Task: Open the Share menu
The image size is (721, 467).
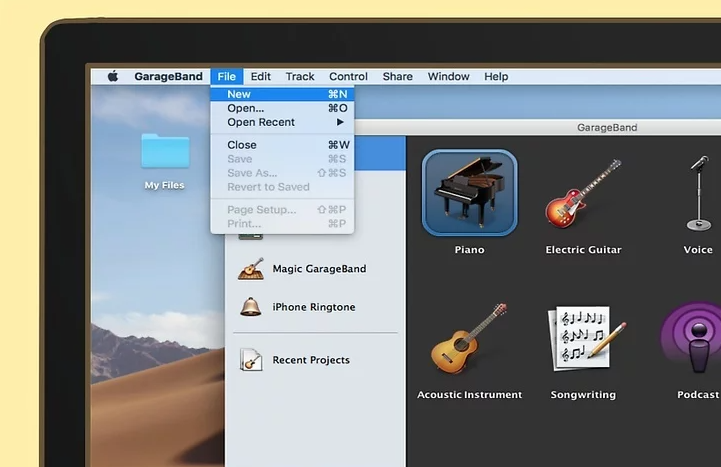Action: click(x=397, y=76)
